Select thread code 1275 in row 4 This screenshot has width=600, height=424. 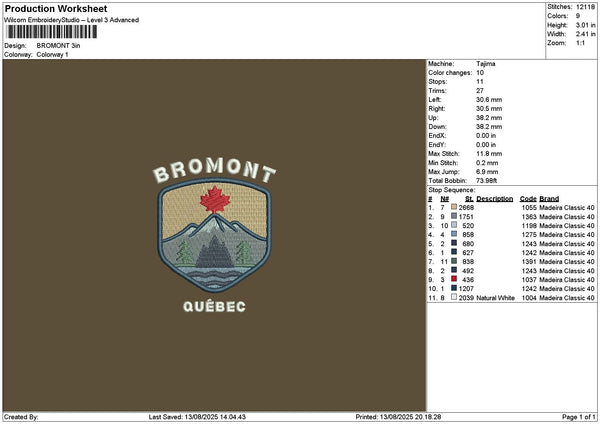point(529,235)
